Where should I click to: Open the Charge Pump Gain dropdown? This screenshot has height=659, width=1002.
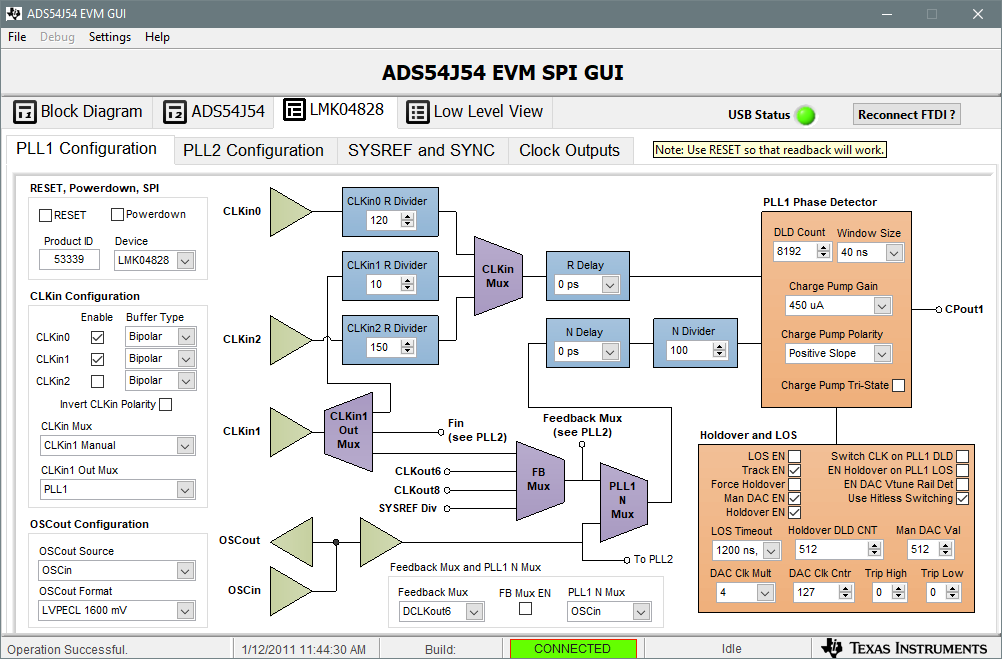tap(882, 306)
